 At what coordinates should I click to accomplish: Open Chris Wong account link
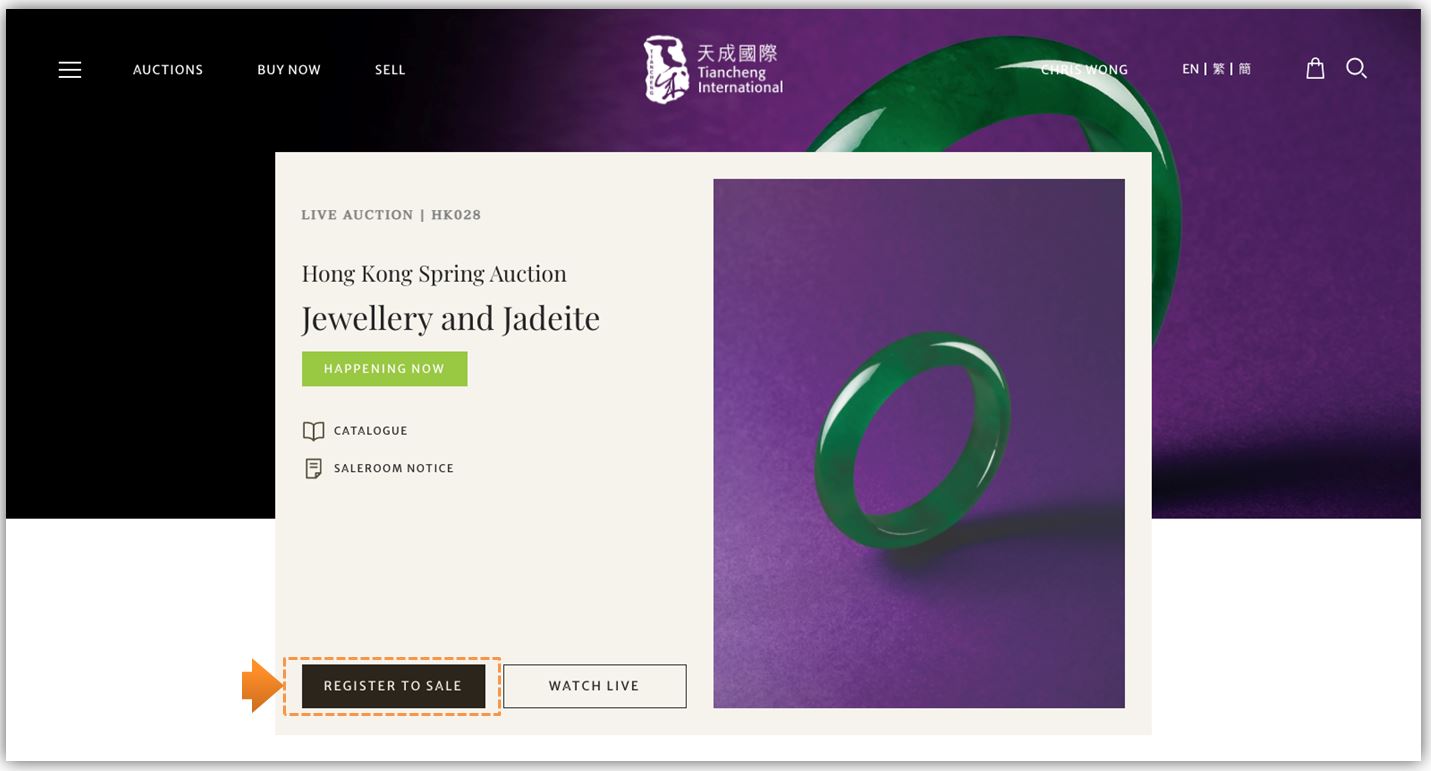click(1084, 70)
